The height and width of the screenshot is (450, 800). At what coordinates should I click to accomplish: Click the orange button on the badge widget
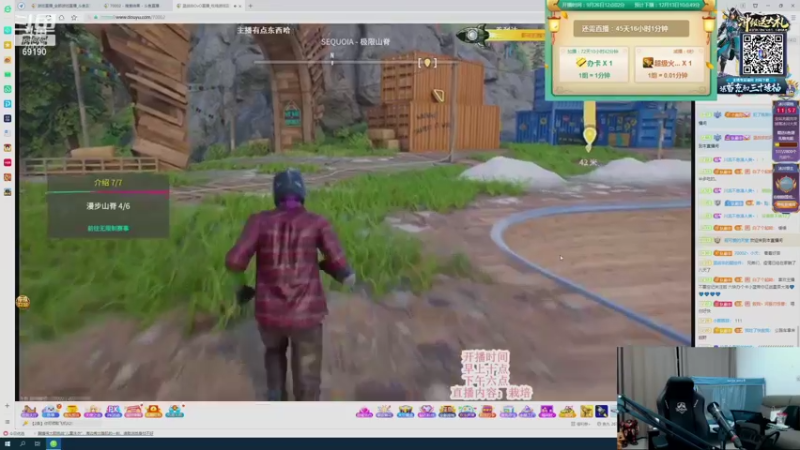tap(786, 205)
